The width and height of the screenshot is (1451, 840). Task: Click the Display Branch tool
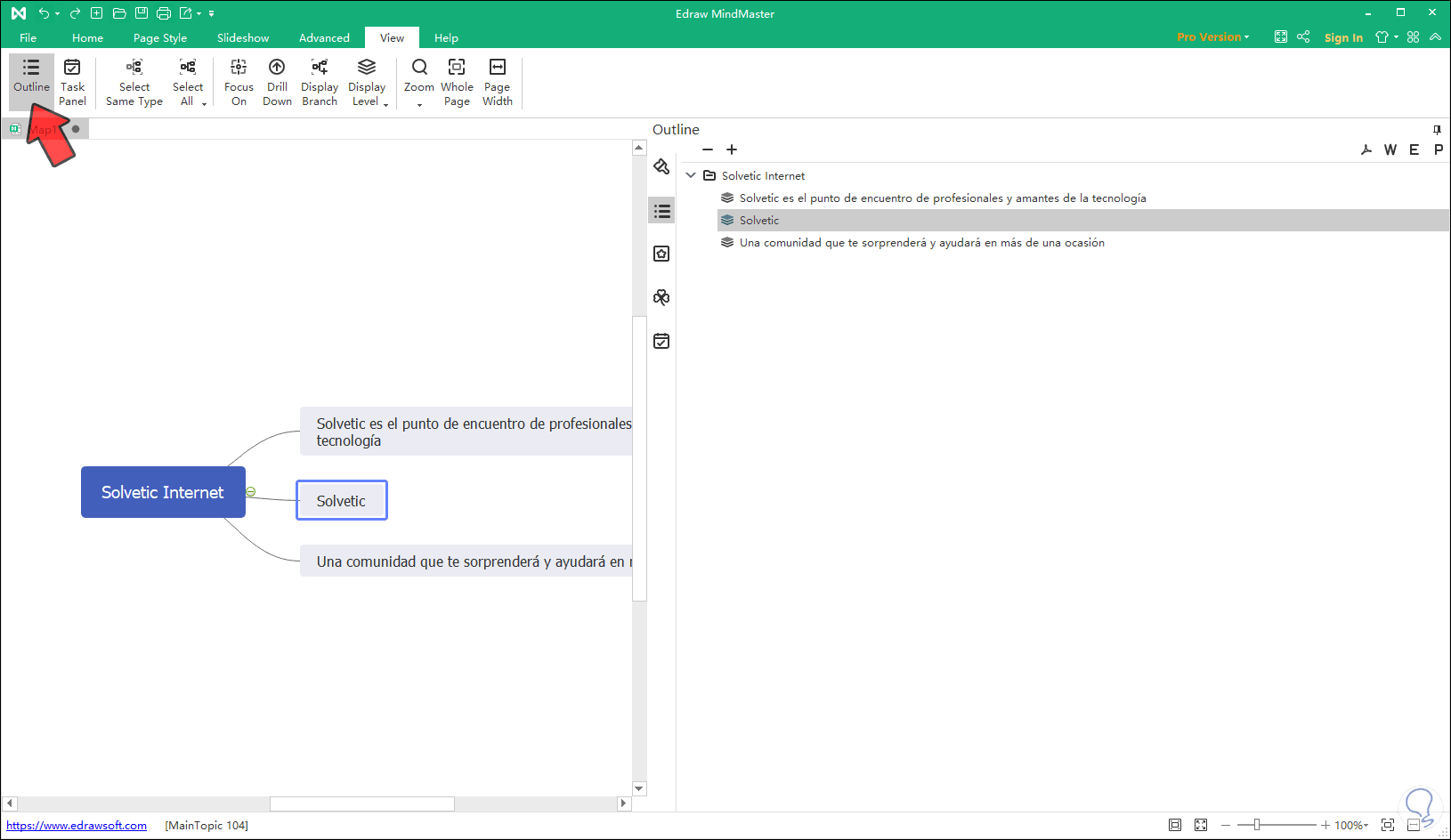(320, 83)
